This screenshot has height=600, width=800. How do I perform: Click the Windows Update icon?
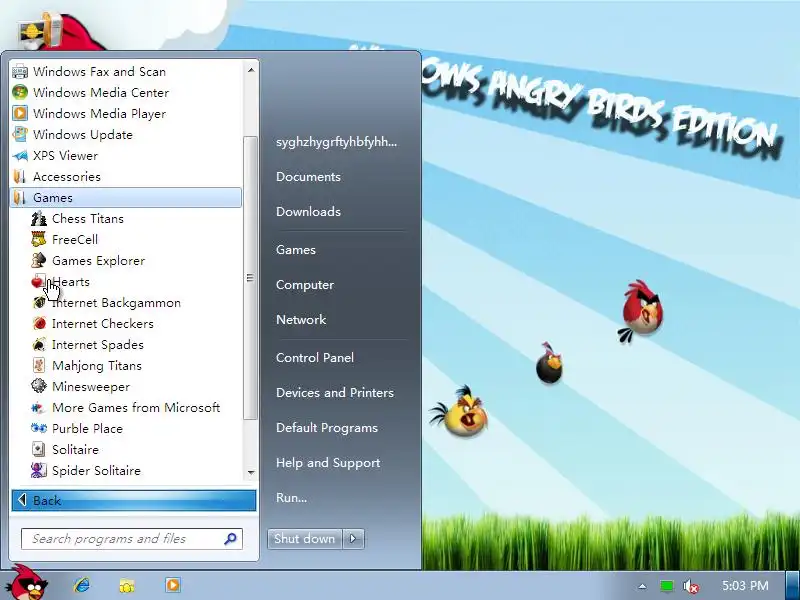pyautogui.click(x=20, y=134)
